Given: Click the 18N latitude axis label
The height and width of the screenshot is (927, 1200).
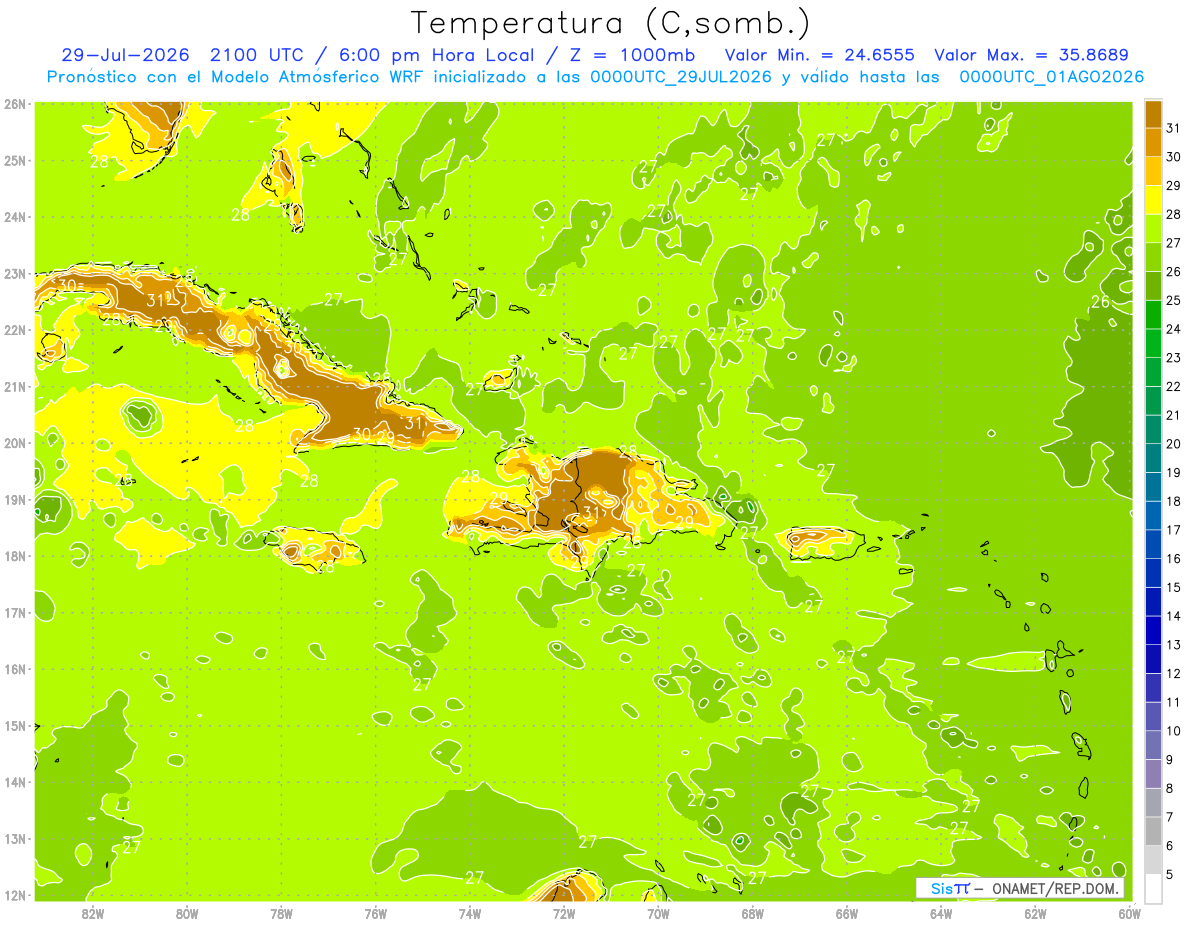Looking at the screenshot, I should [14, 556].
